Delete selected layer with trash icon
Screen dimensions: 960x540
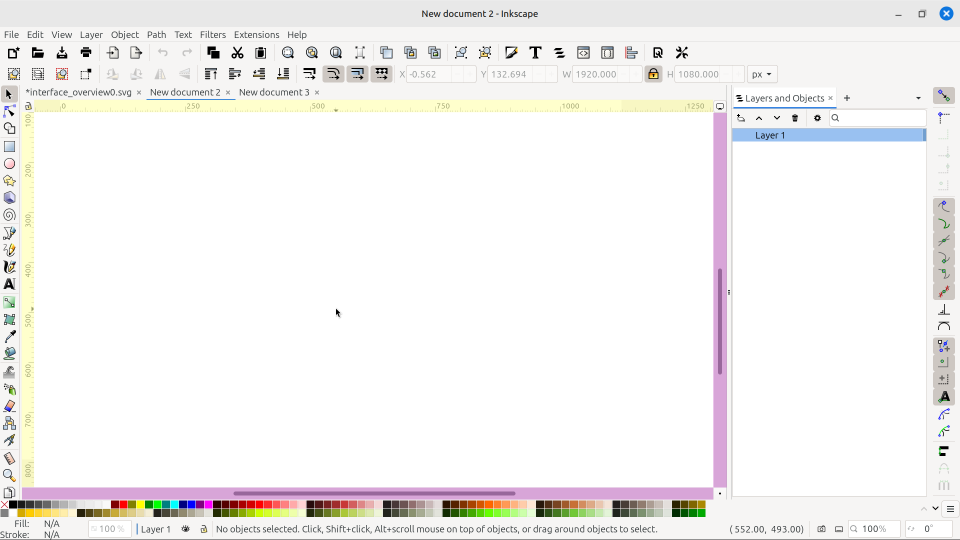point(795,118)
